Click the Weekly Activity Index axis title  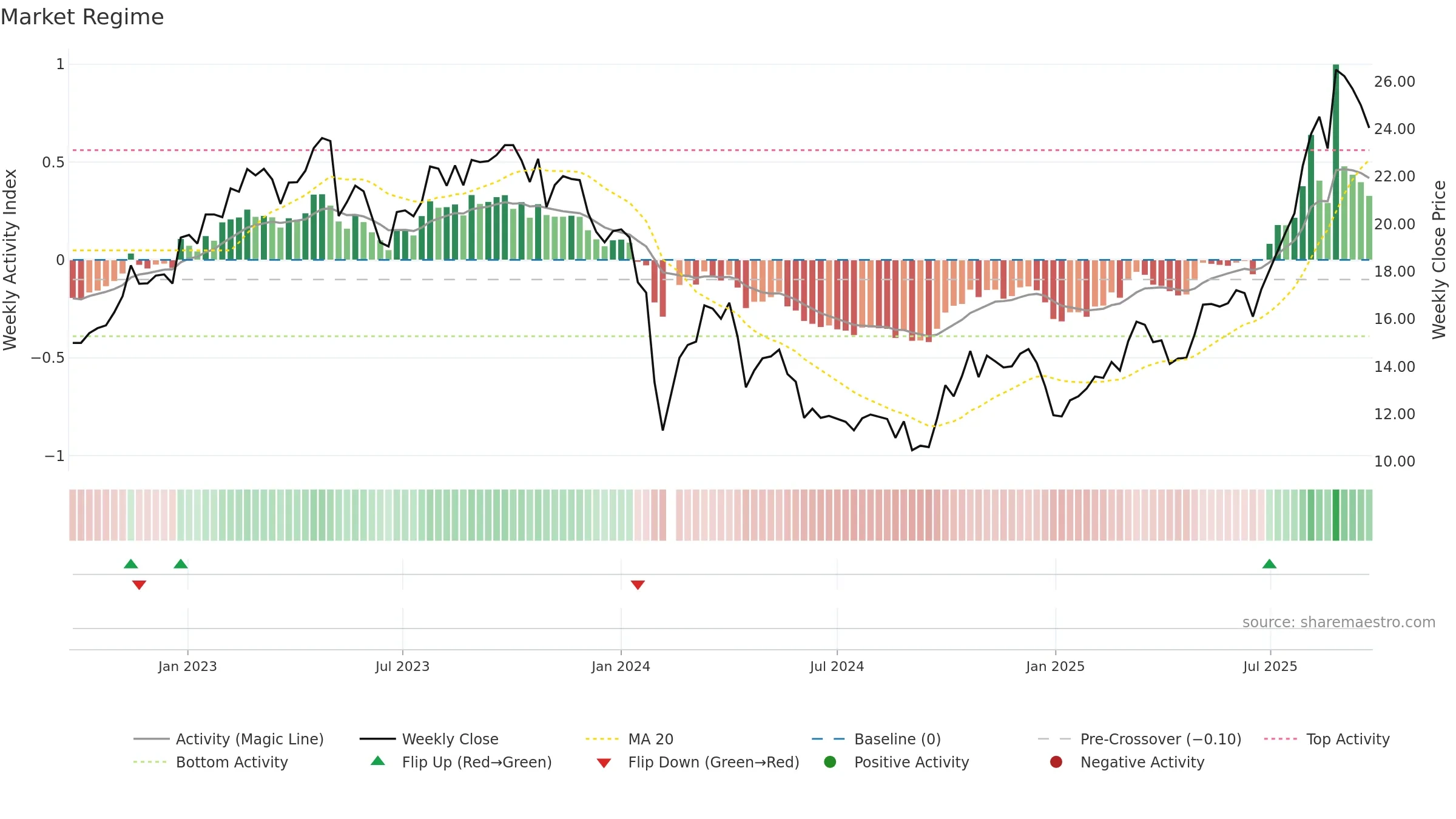10,260
